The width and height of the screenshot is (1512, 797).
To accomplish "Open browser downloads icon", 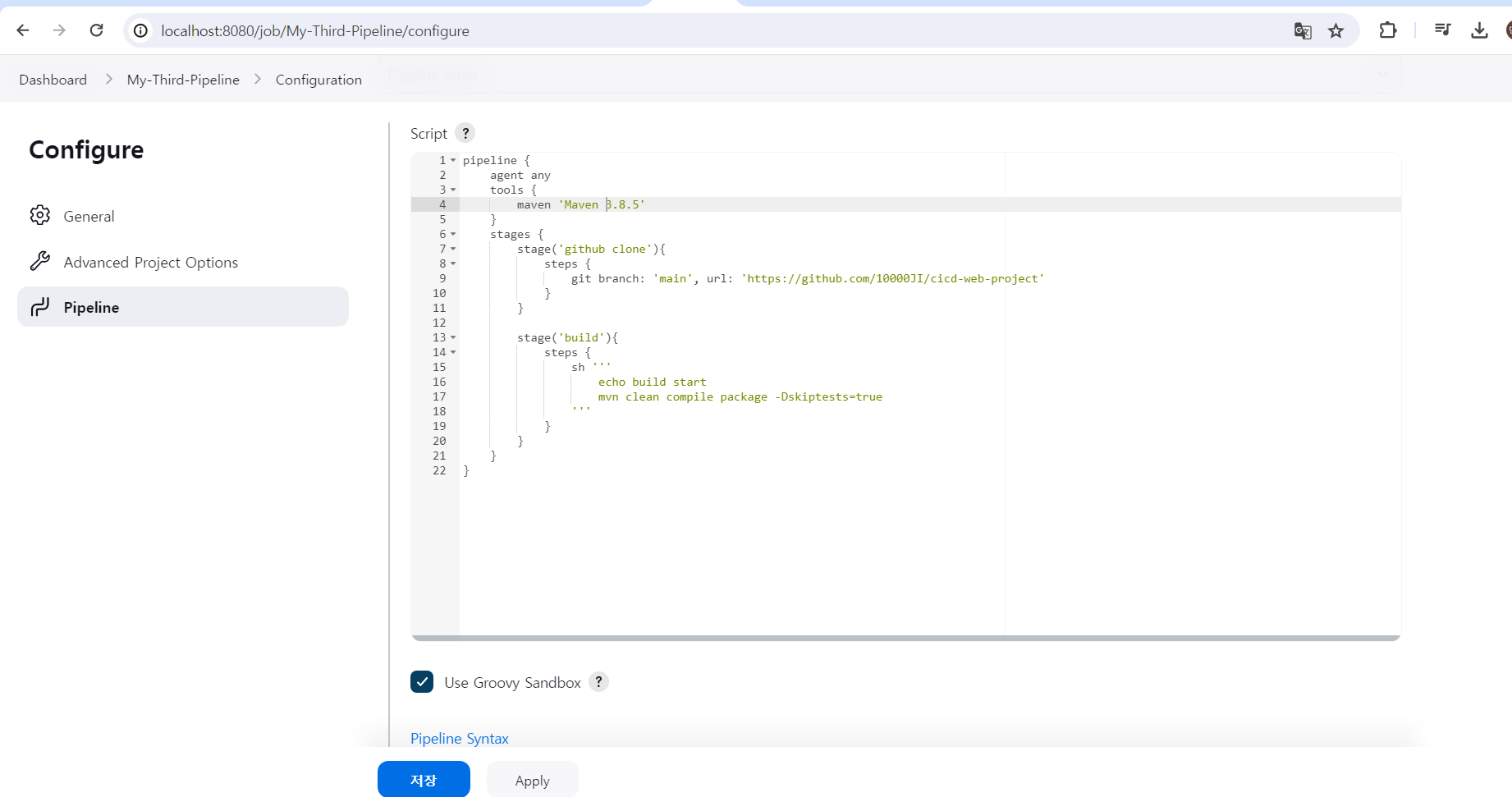I will 1479,30.
